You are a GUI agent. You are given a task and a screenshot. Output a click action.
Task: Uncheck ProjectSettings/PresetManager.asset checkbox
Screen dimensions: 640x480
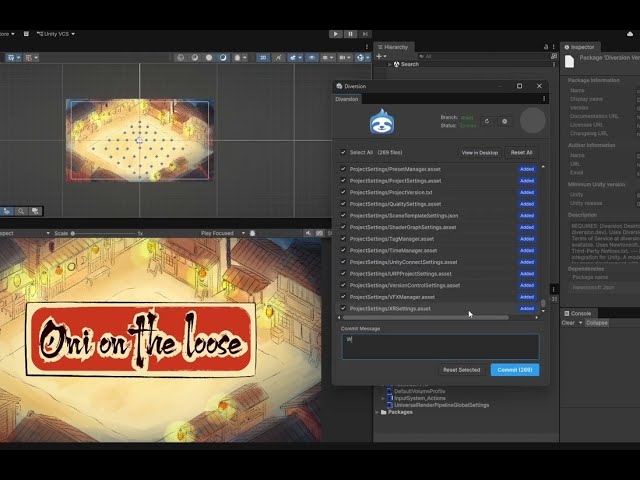[x=343, y=169]
